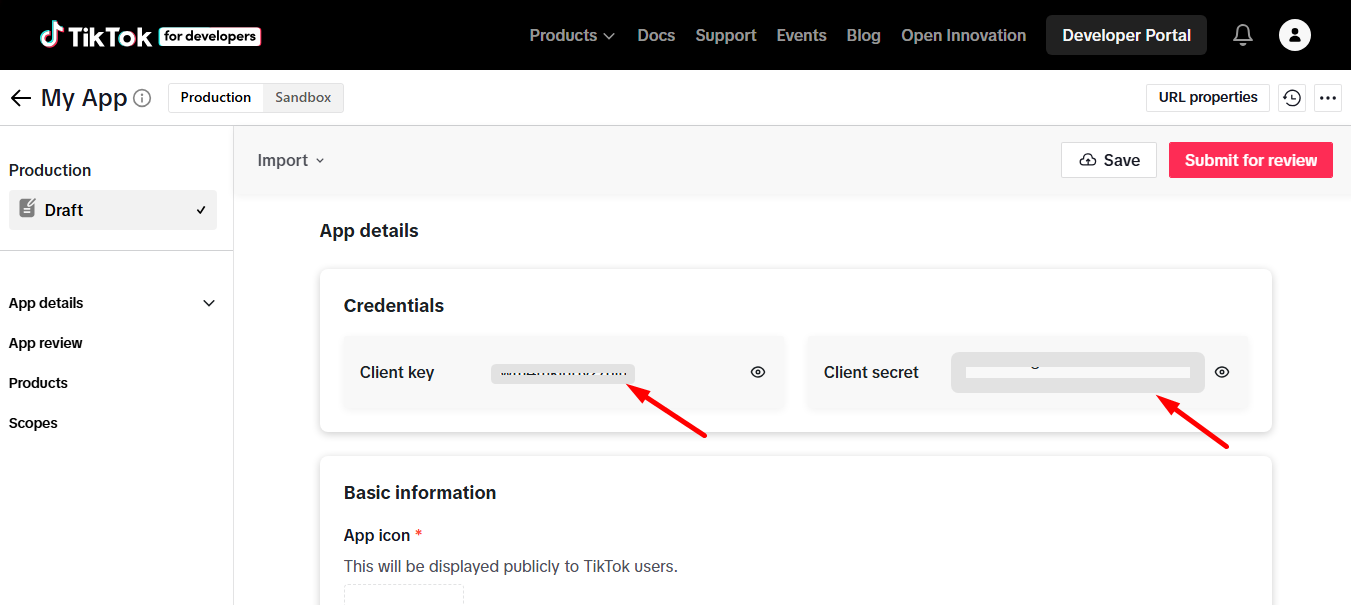Collapse the App details sidebar section
Viewport: 1351px width, 605px height.
209,302
